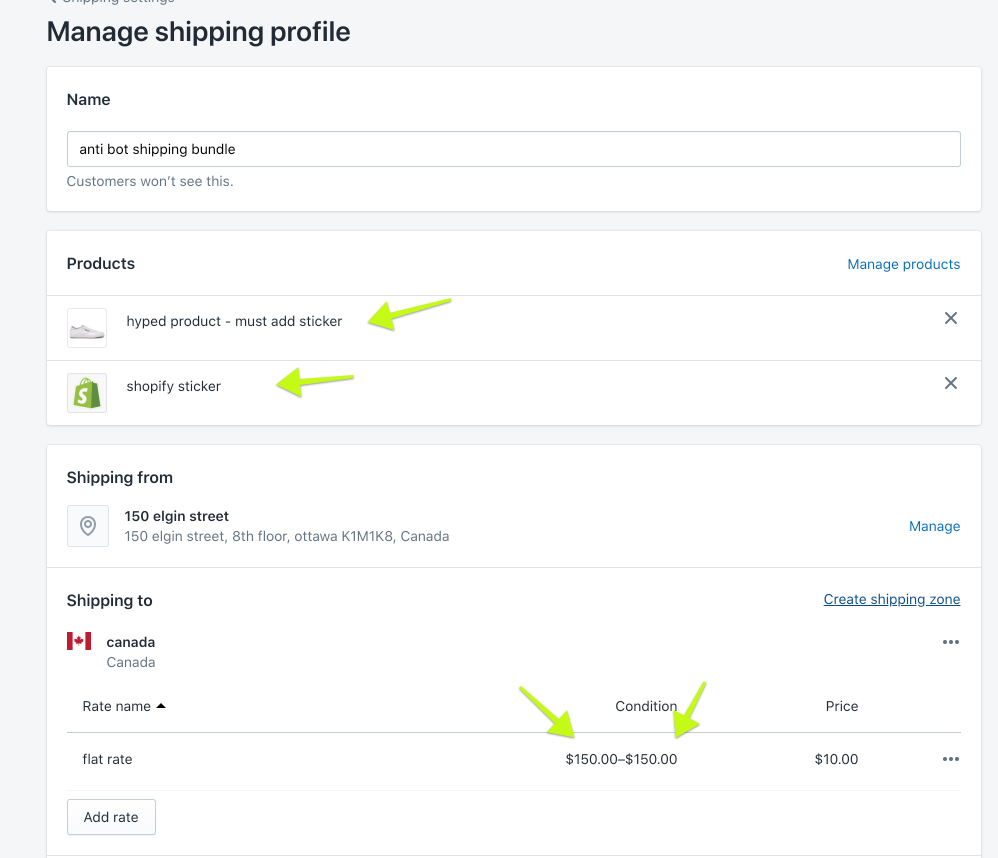Click the Shipping from section heading
This screenshot has height=858, width=998.
120,477
